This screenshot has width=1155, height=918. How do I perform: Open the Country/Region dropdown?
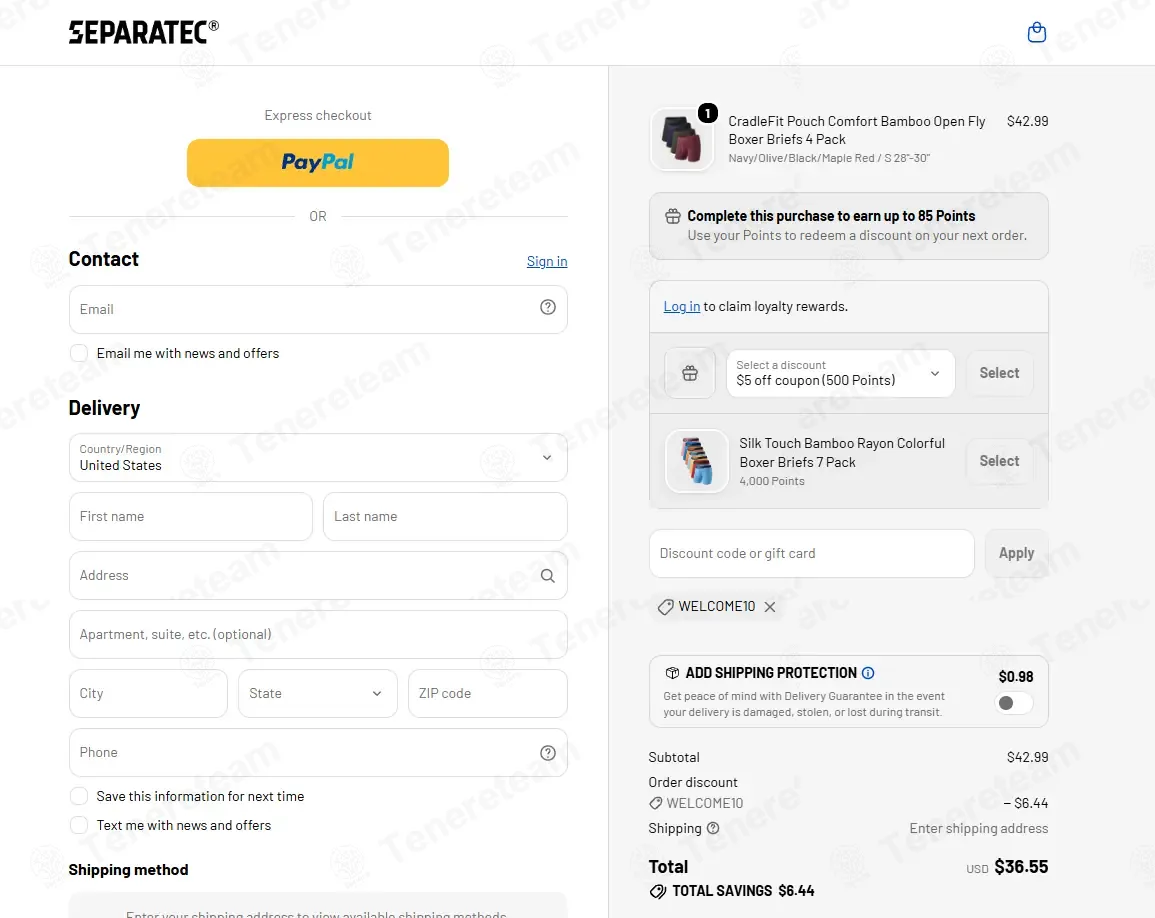[x=318, y=458]
